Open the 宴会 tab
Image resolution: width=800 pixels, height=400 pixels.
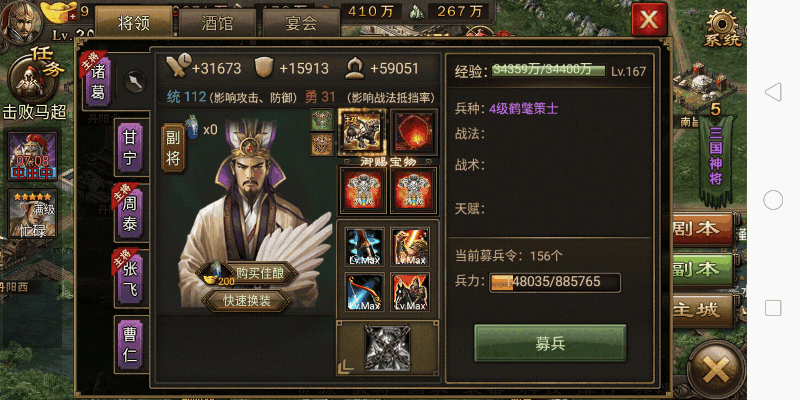point(301,23)
